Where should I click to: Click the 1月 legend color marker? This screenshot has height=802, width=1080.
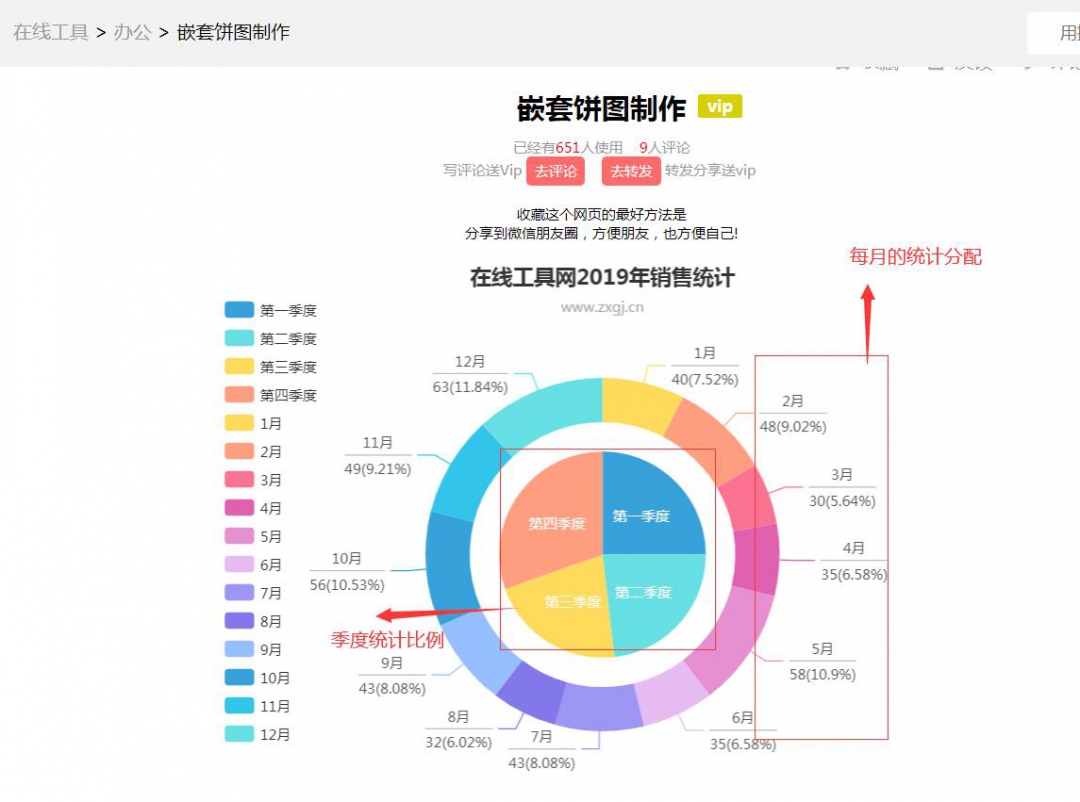pyautogui.click(x=239, y=423)
